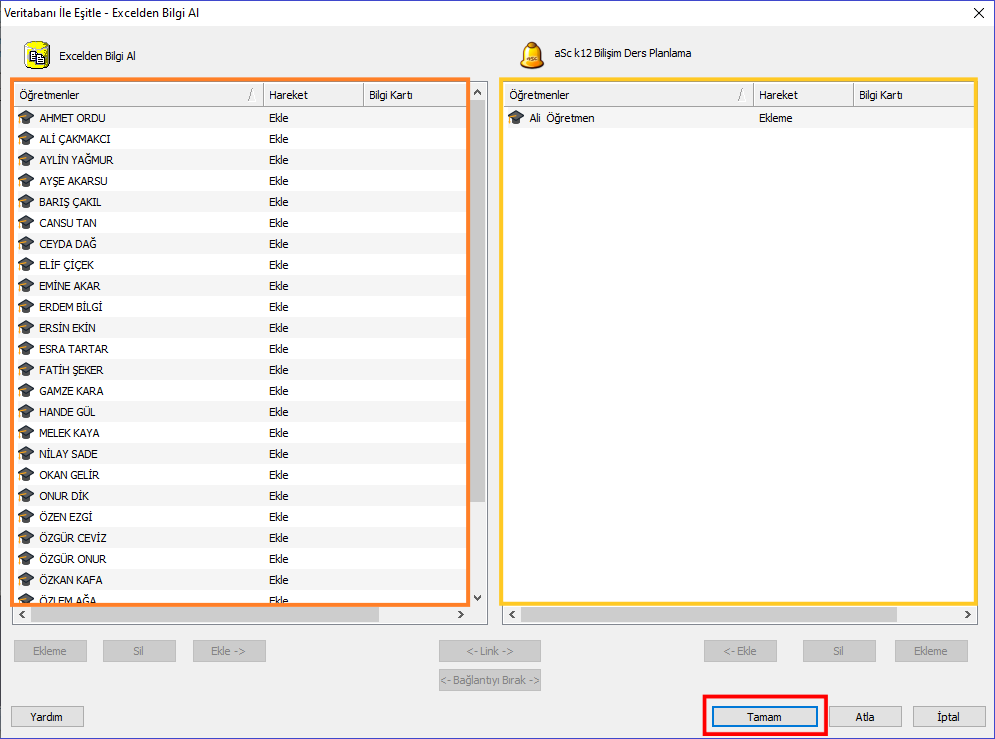Close the Veritabanı İle Eşitle dialog

click(x=979, y=13)
